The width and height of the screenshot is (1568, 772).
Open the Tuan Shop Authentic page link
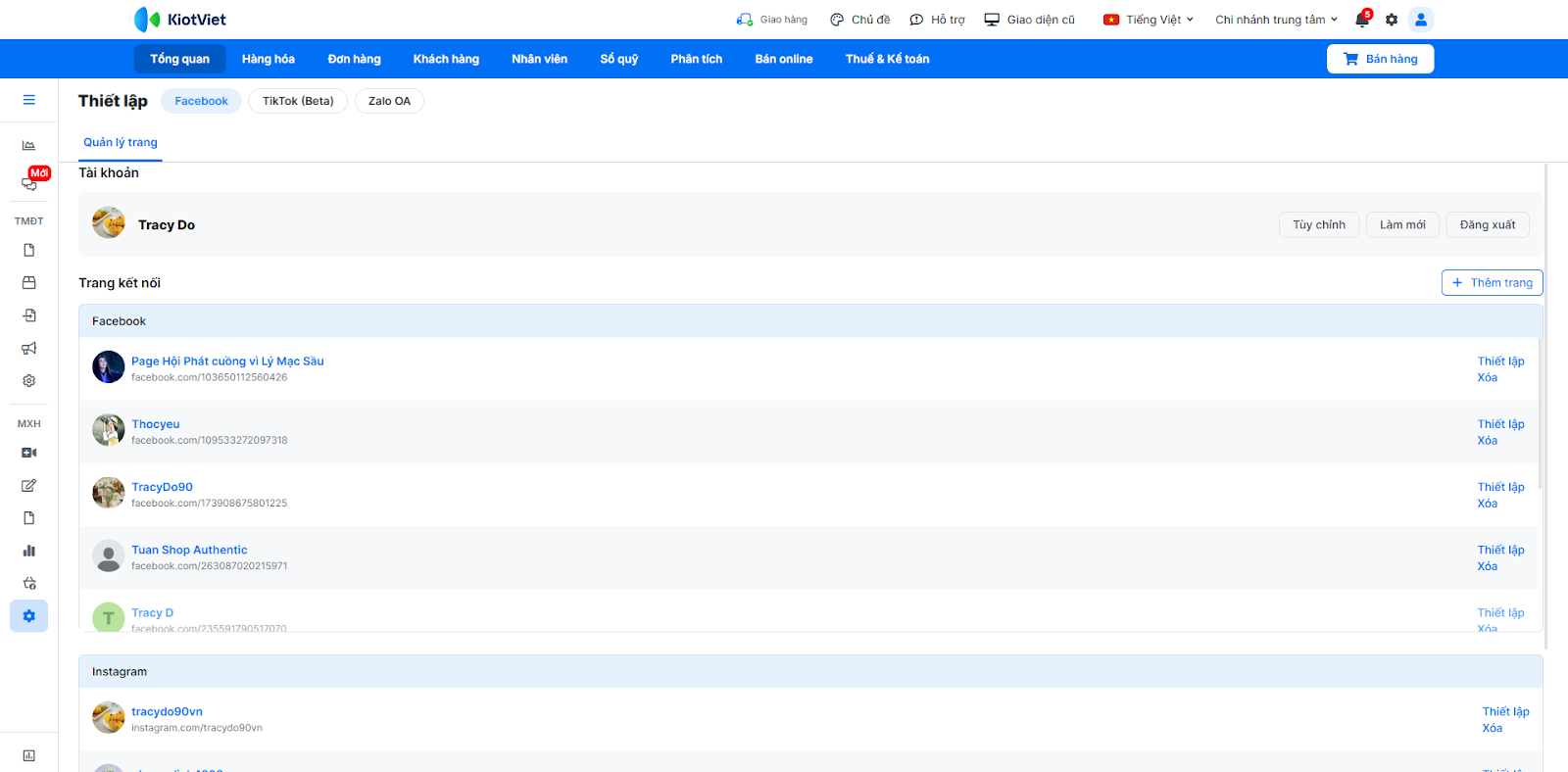point(190,550)
